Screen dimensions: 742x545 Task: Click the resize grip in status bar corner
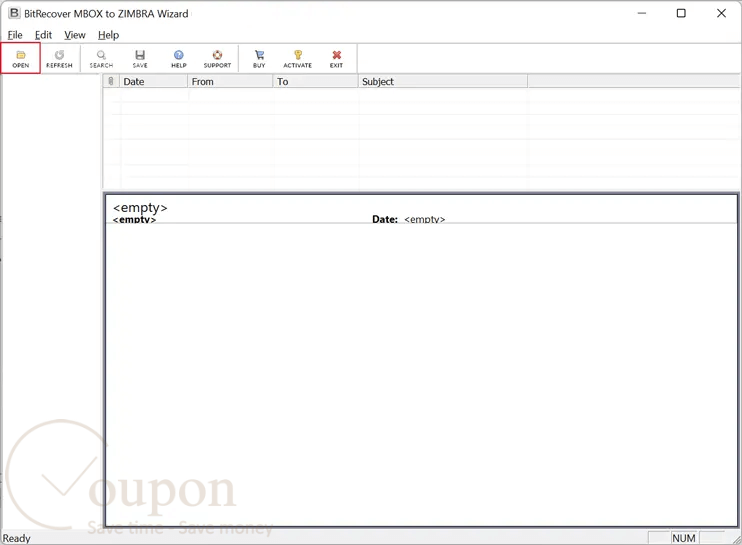click(x=736, y=539)
